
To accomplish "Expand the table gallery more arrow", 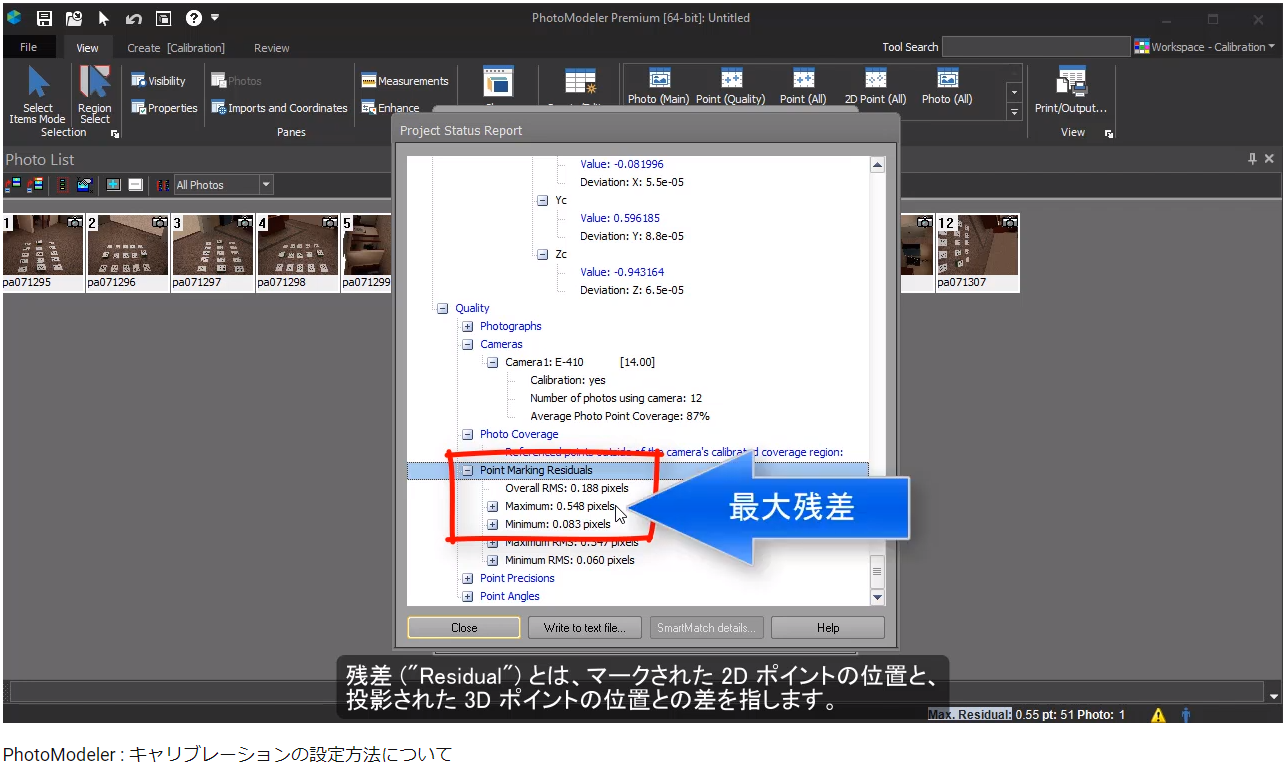I will [x=1014, y=112].
